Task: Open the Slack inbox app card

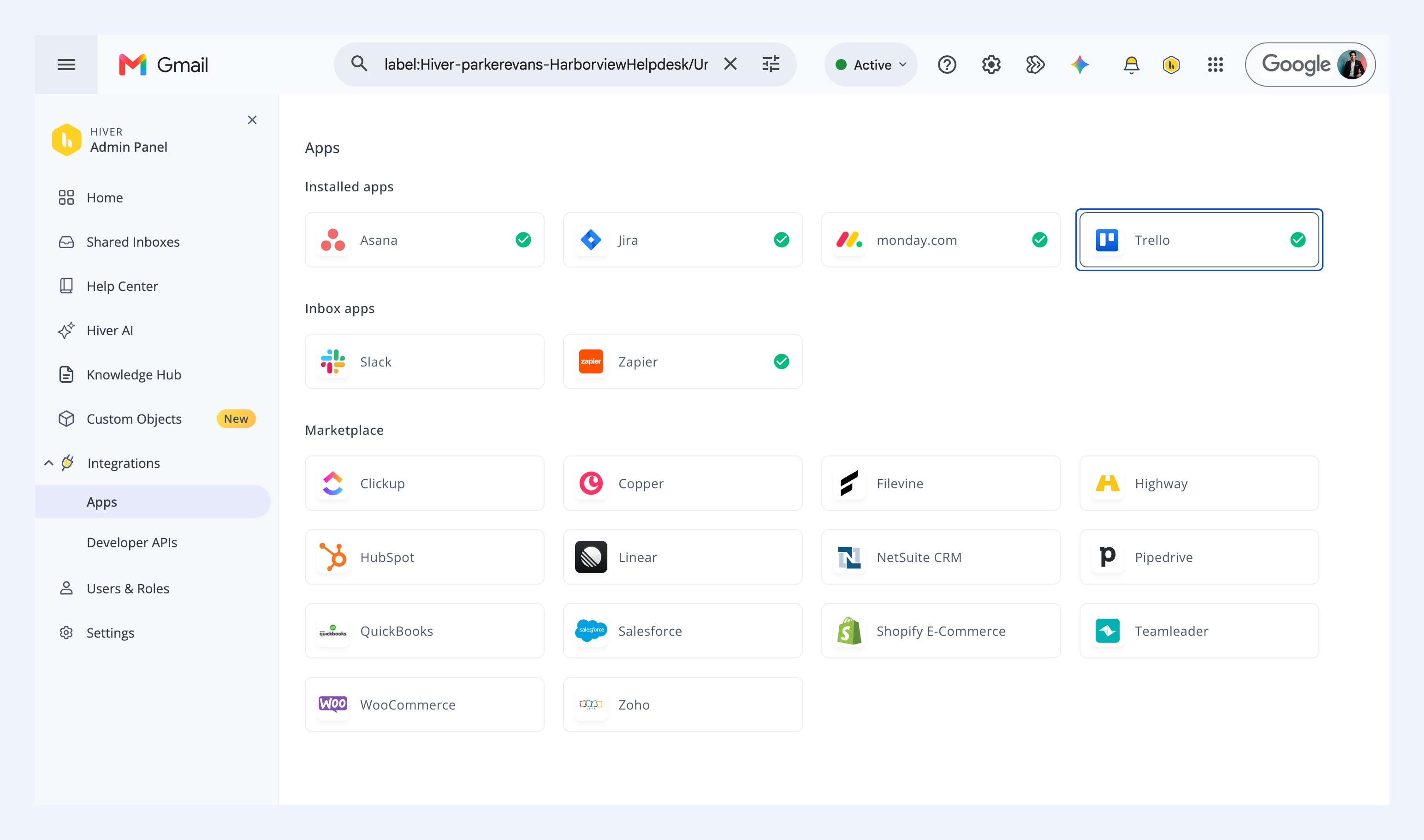Action: (x=425, y=362)
